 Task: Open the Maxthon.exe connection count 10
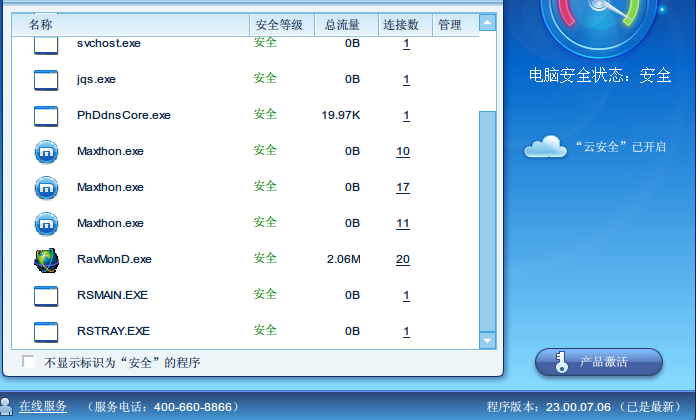[x=403, y=151]
